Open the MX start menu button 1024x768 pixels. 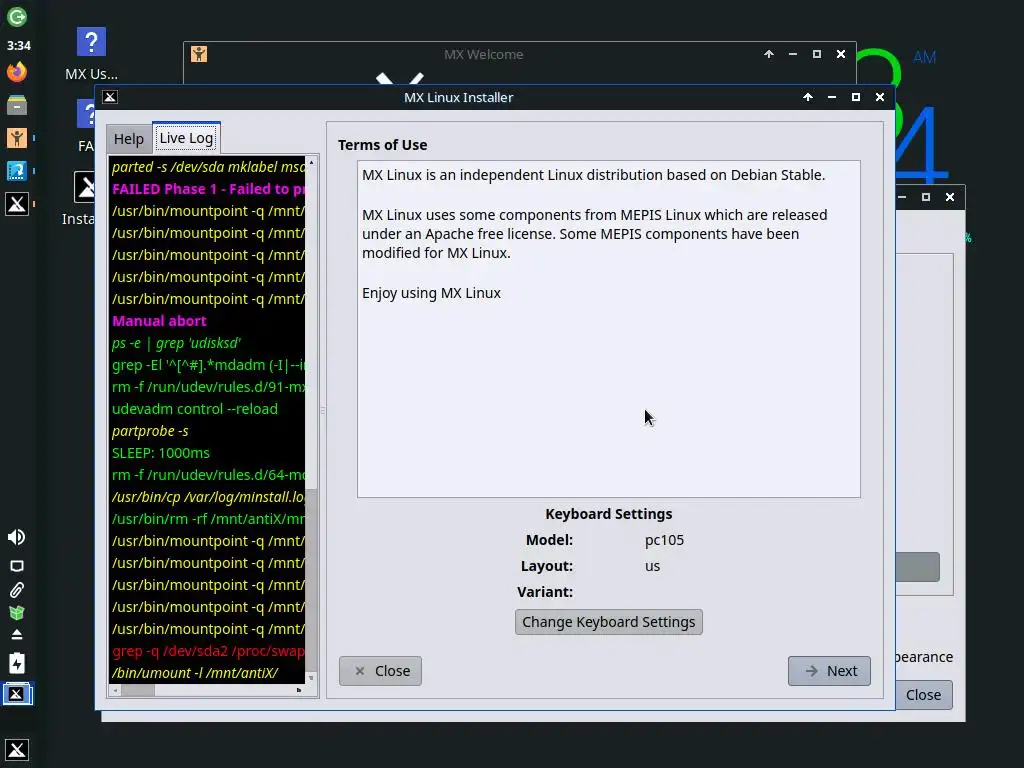17,750
